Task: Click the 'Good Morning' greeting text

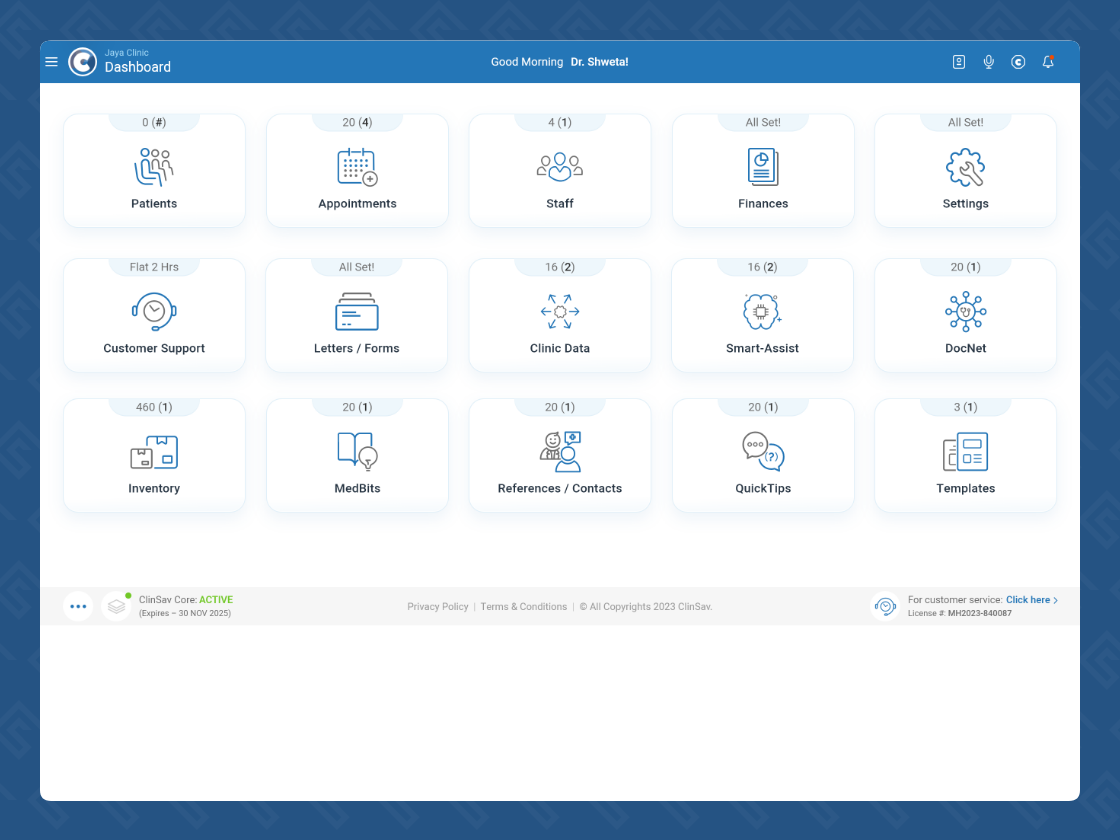Action: tap(526, 62)
